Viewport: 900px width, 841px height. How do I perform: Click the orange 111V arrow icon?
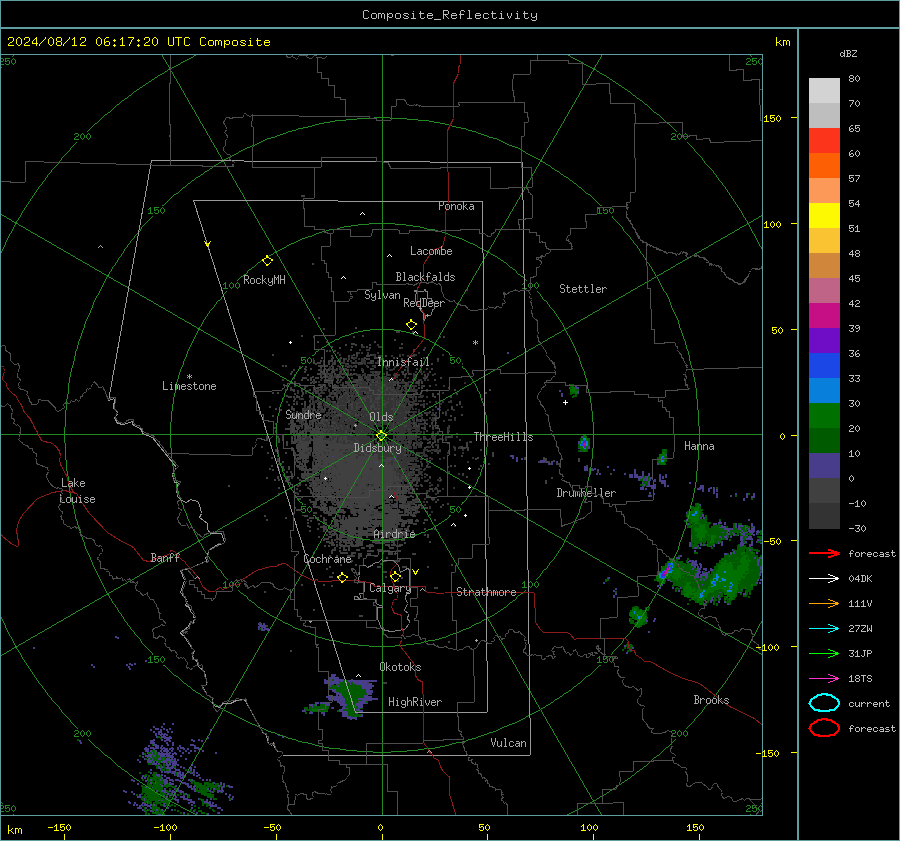(824, 603)
